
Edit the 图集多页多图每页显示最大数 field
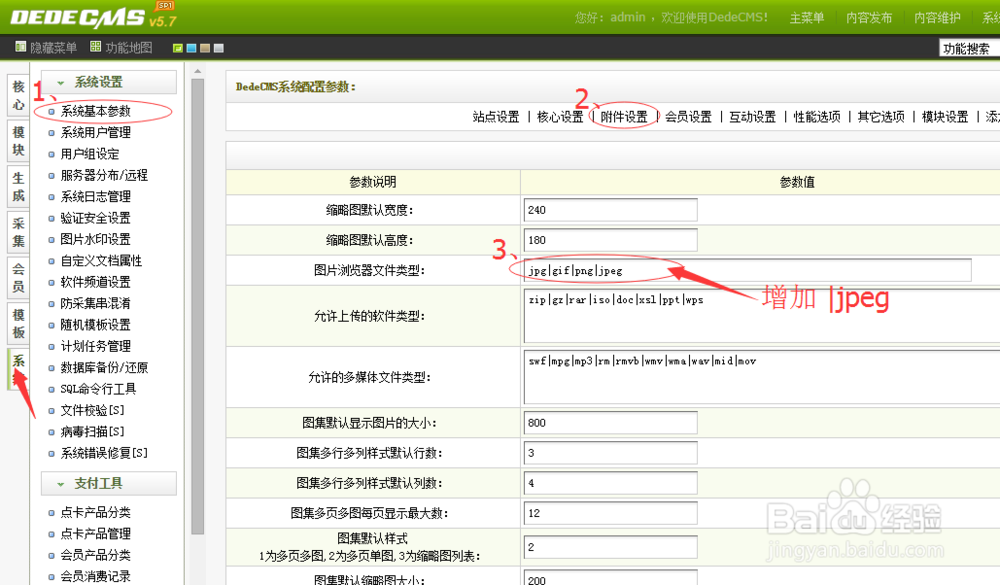coord(610,513)
